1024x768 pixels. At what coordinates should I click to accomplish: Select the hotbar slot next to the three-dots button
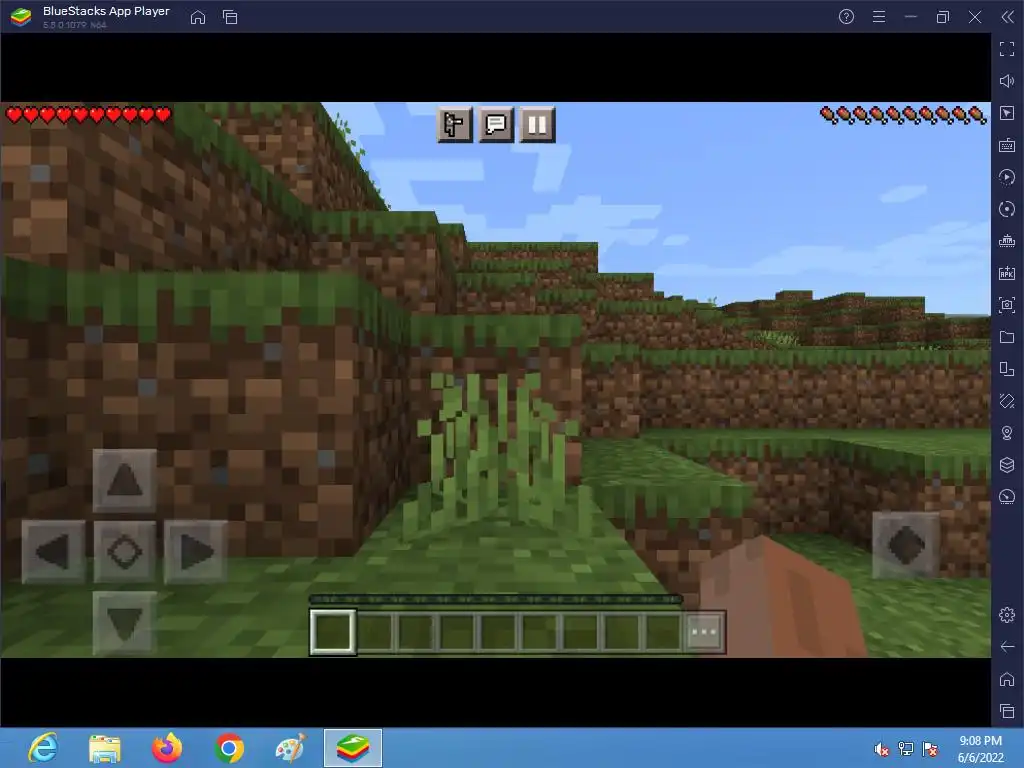(662, 632)
